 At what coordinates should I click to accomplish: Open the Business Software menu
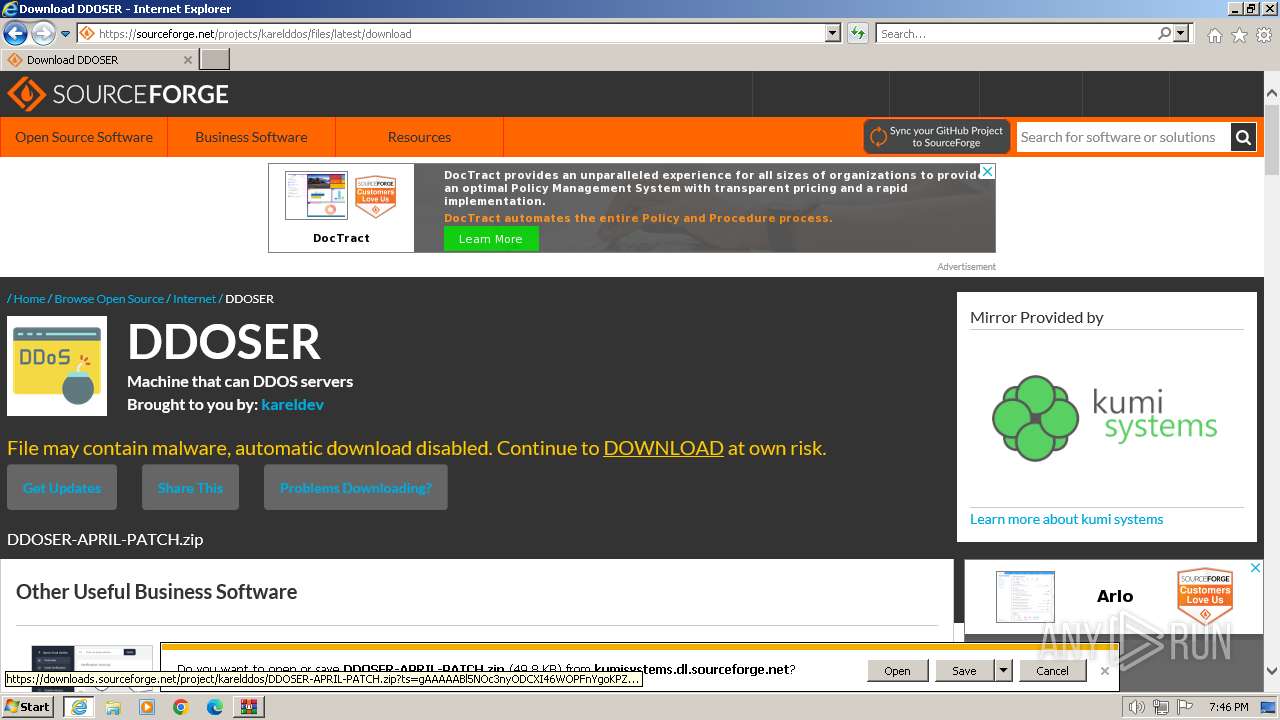(251, 137)
